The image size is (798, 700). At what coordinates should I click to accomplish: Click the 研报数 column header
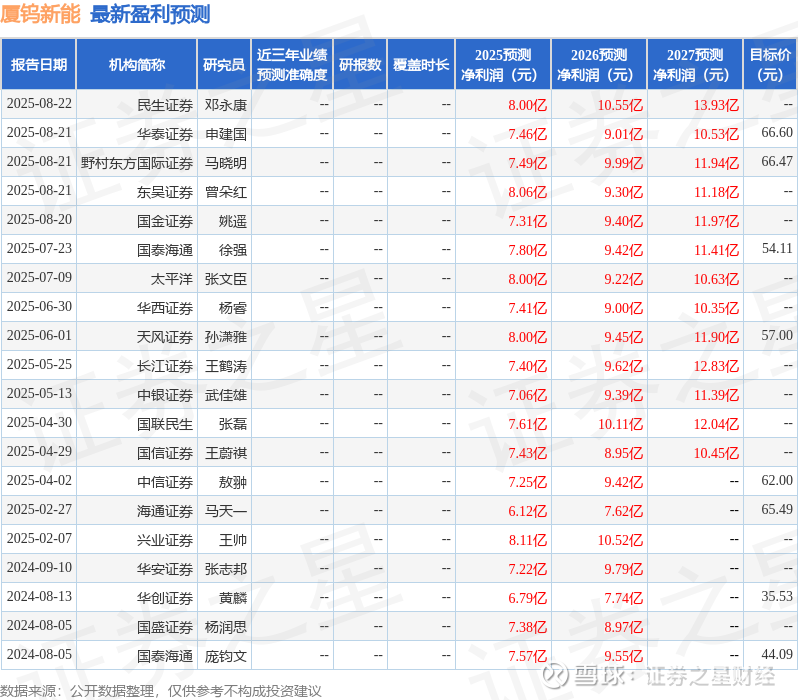pyautogui.click(x=360, y=65)
